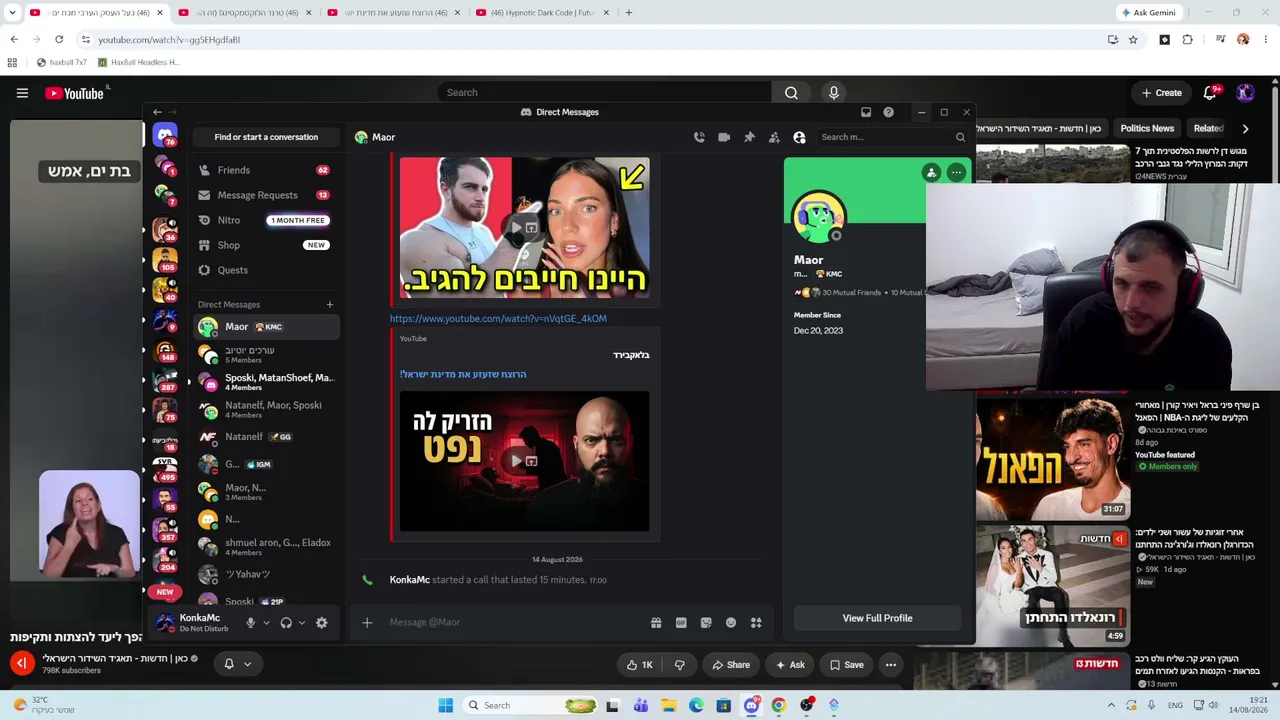Ask about the YouTube video
This screenshot has width=1280, height=720.
pyautogui.click(x=790, y=665)
